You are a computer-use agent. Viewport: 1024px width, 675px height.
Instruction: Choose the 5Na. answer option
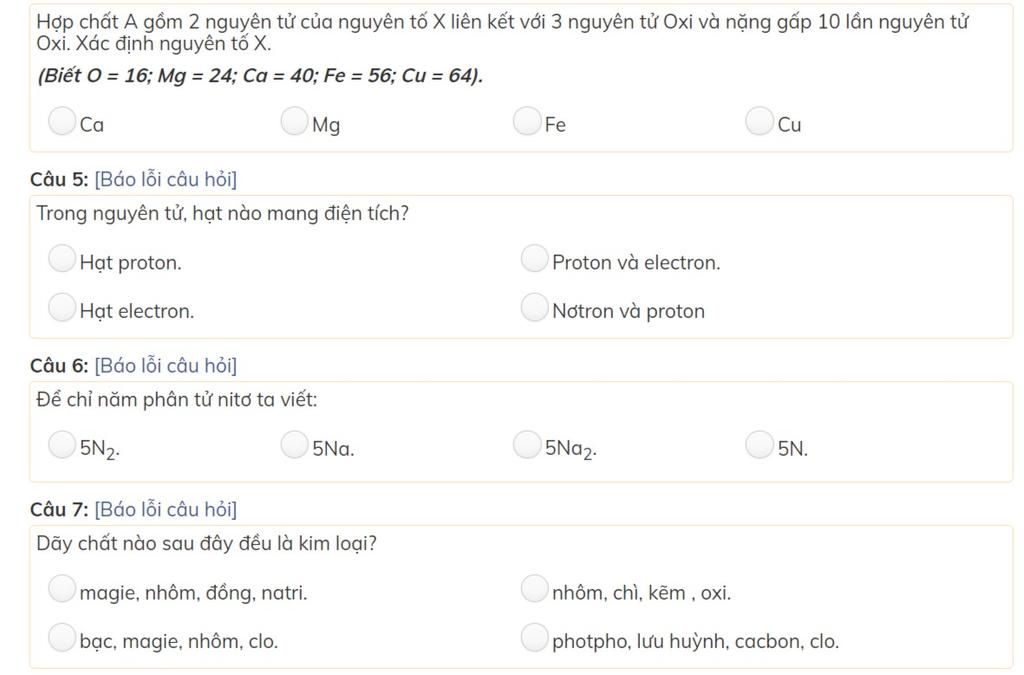[294, 445]
